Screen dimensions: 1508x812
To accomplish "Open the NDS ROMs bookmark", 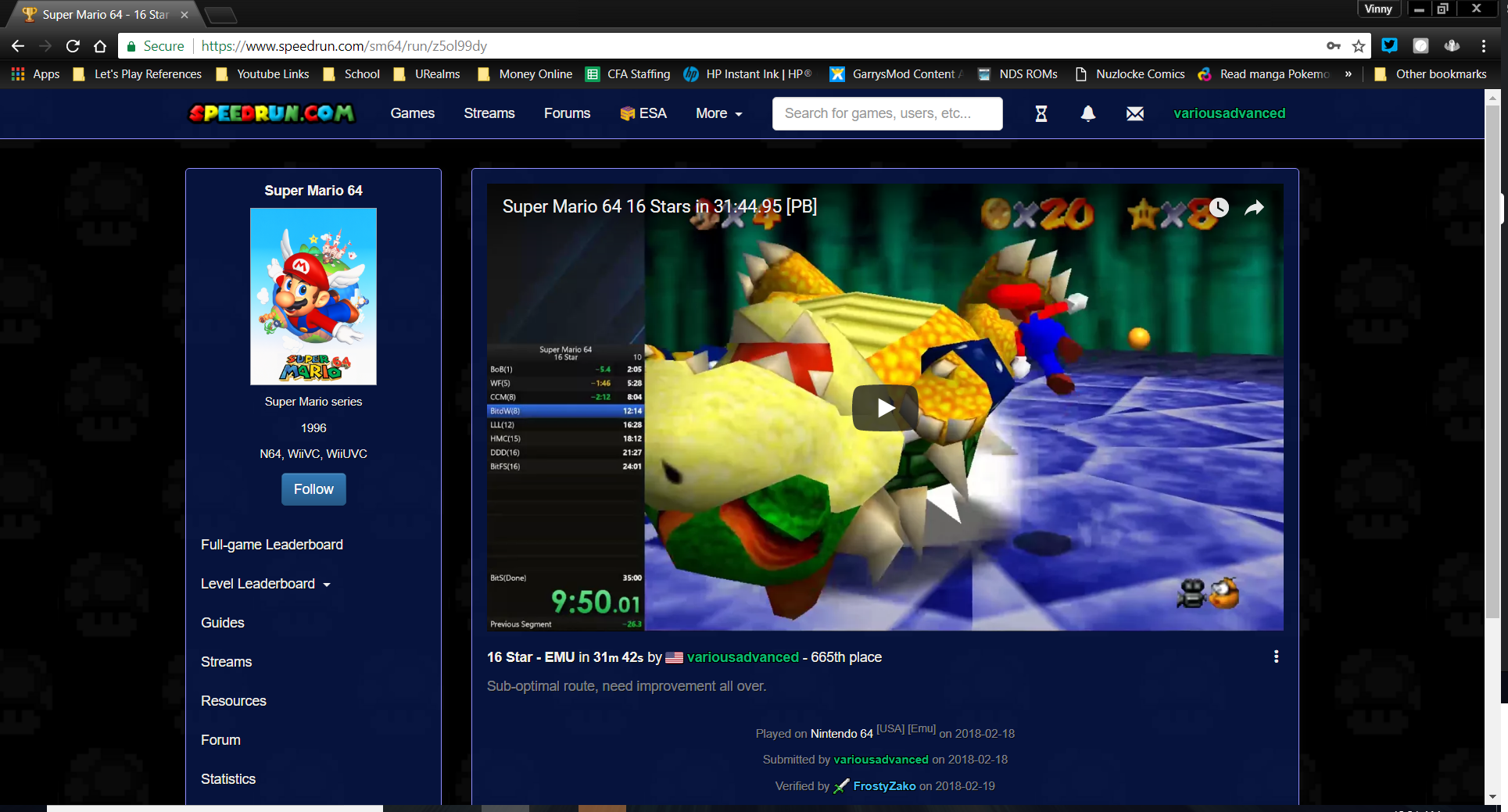I will (x=1017, y=74).
